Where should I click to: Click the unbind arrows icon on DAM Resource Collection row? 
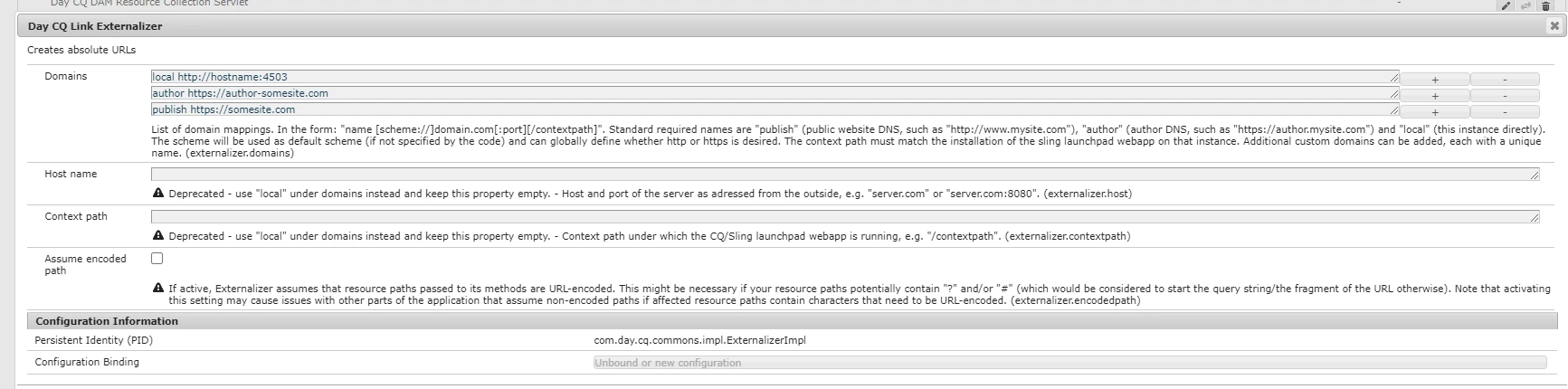(1525, 5)
